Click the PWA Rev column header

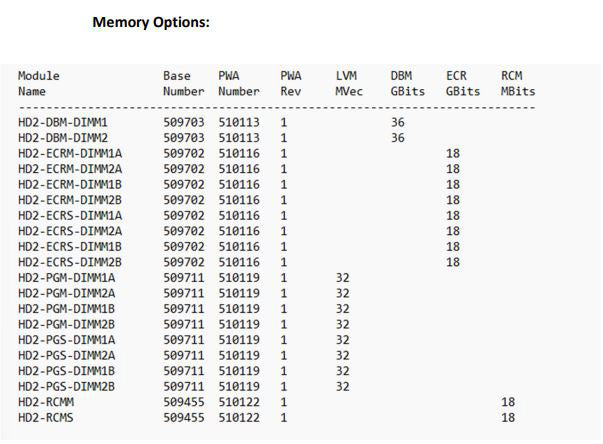(291, 83)
